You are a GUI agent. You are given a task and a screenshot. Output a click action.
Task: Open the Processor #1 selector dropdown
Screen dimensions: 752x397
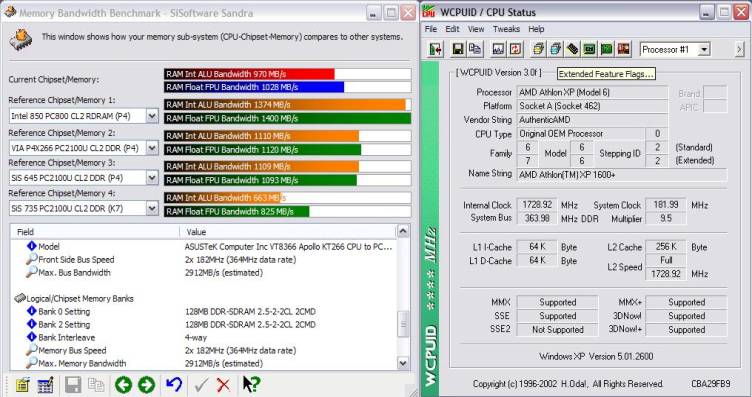(704, 49)
